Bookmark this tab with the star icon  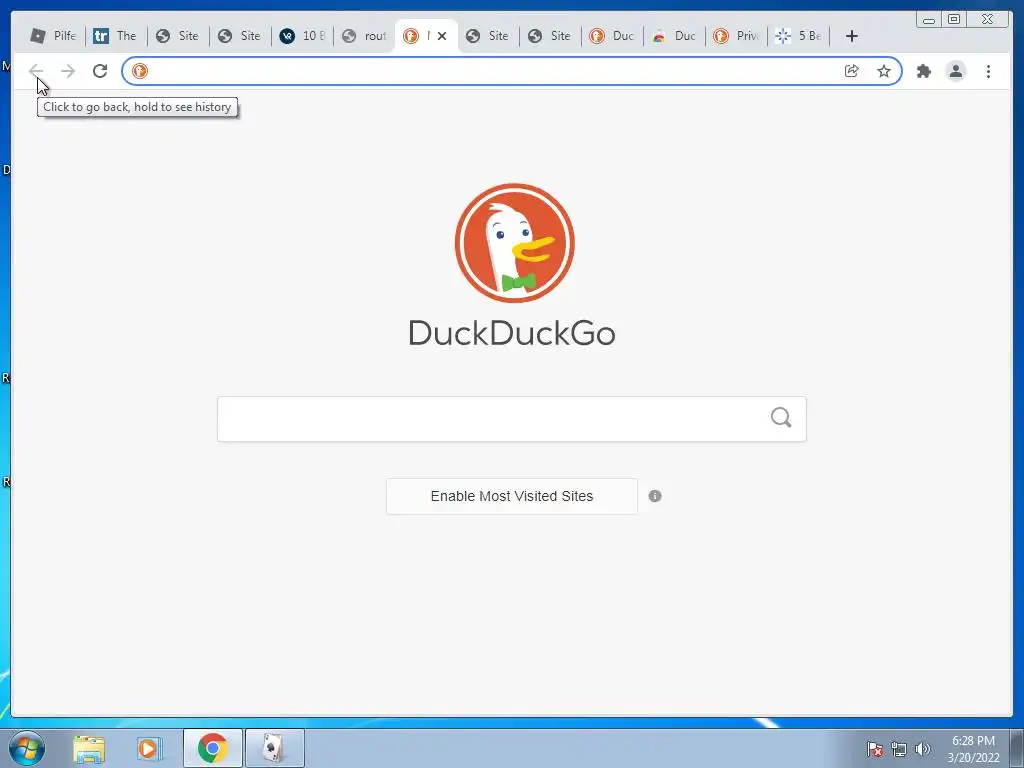pyautogui.click(x=884, y=71)
